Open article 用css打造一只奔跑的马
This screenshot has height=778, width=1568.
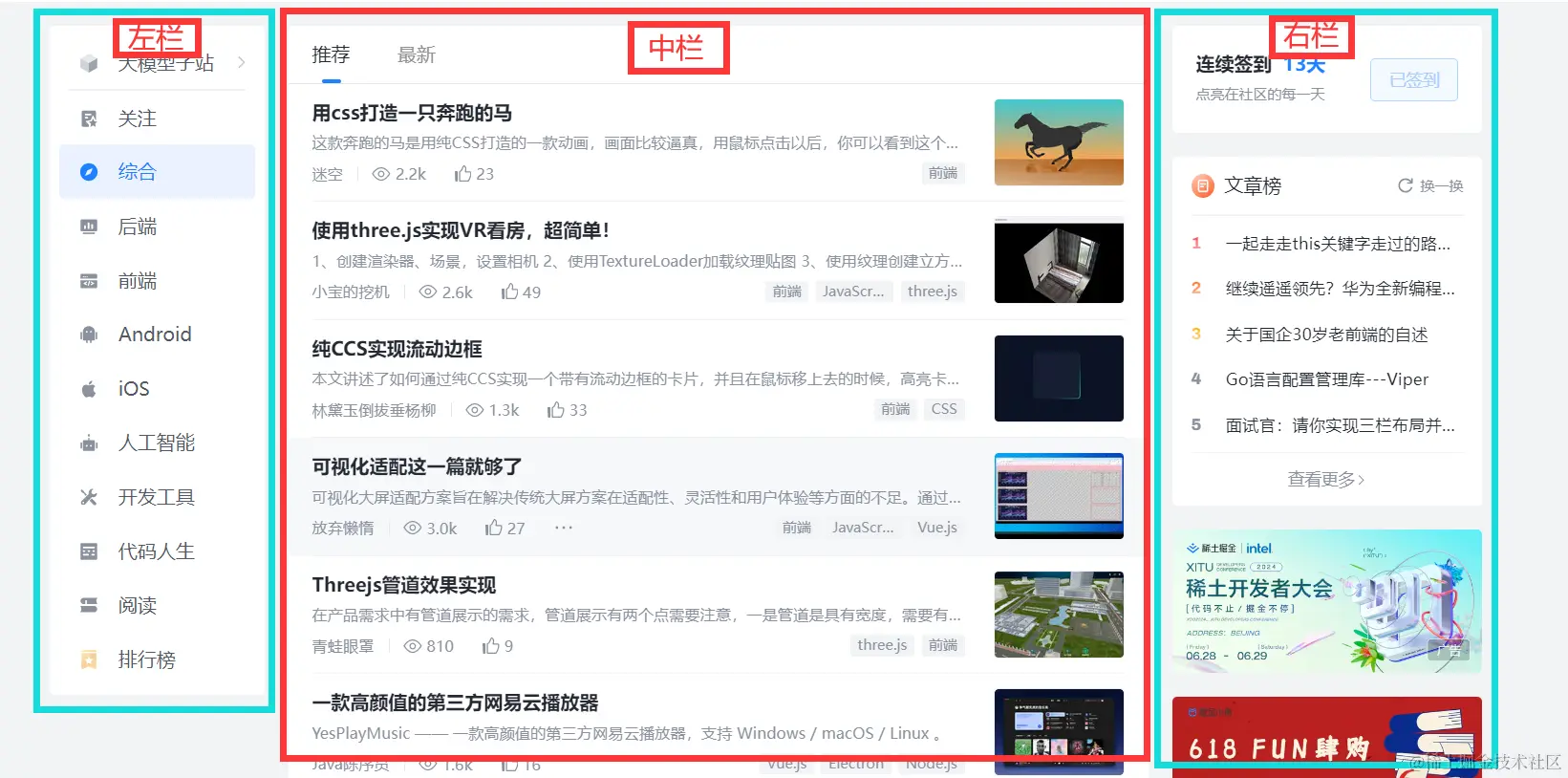click(x=412, y=113)
